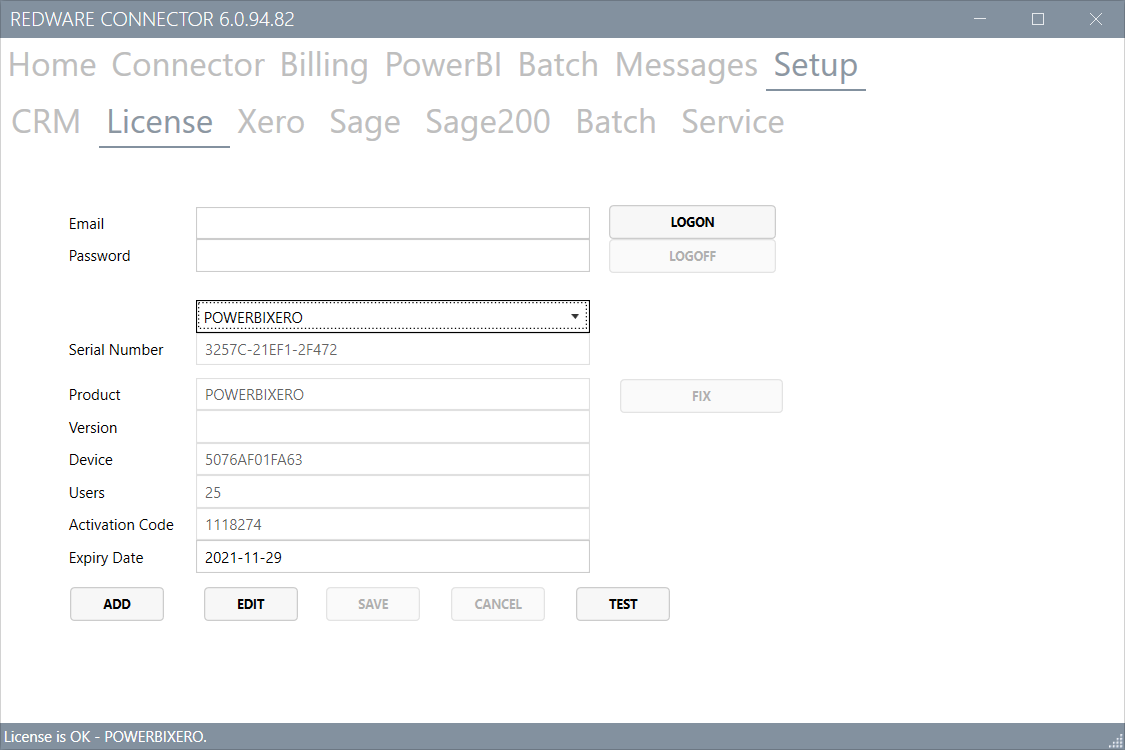The image size is (1125, 750).
Task: Open the Batch sub-tab under Setup
Action: point(616,121)
